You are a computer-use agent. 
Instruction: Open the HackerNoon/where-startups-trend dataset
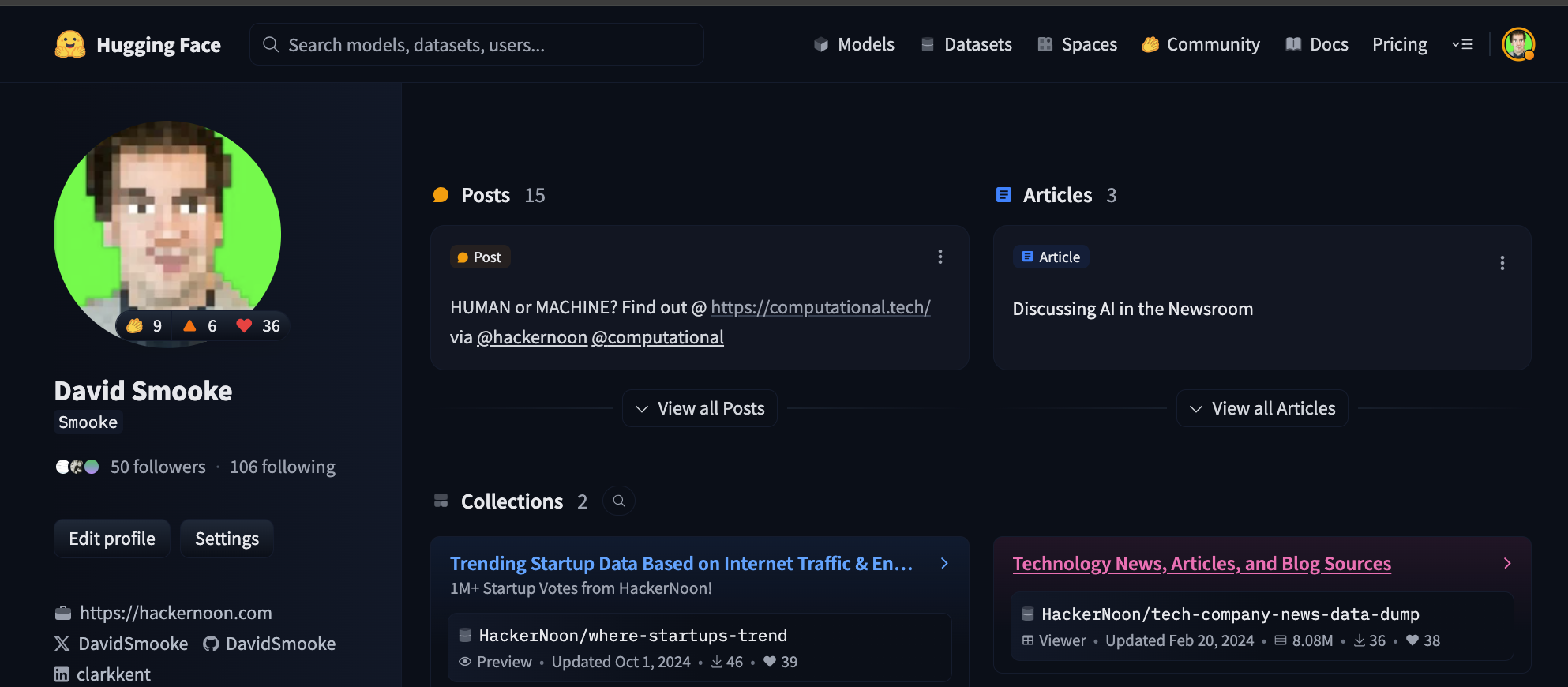[633, 636]
